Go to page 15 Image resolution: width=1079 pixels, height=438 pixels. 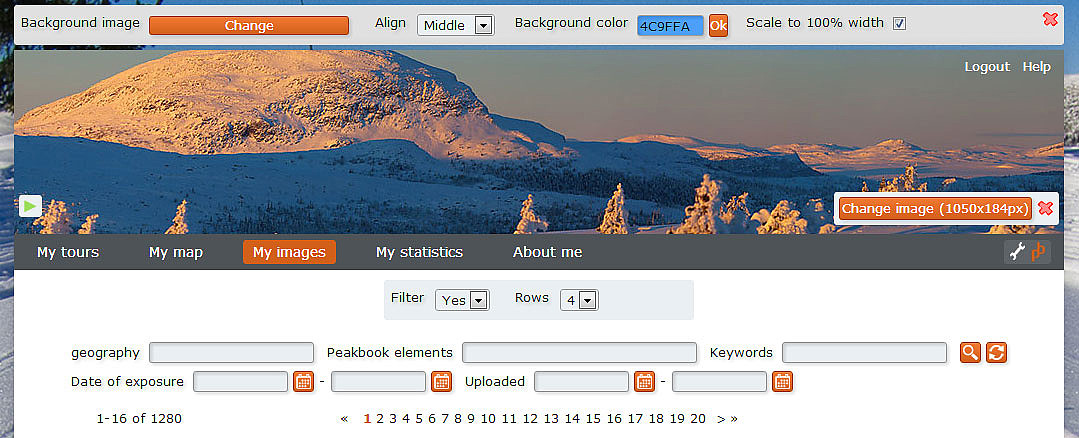click(593, 419)
